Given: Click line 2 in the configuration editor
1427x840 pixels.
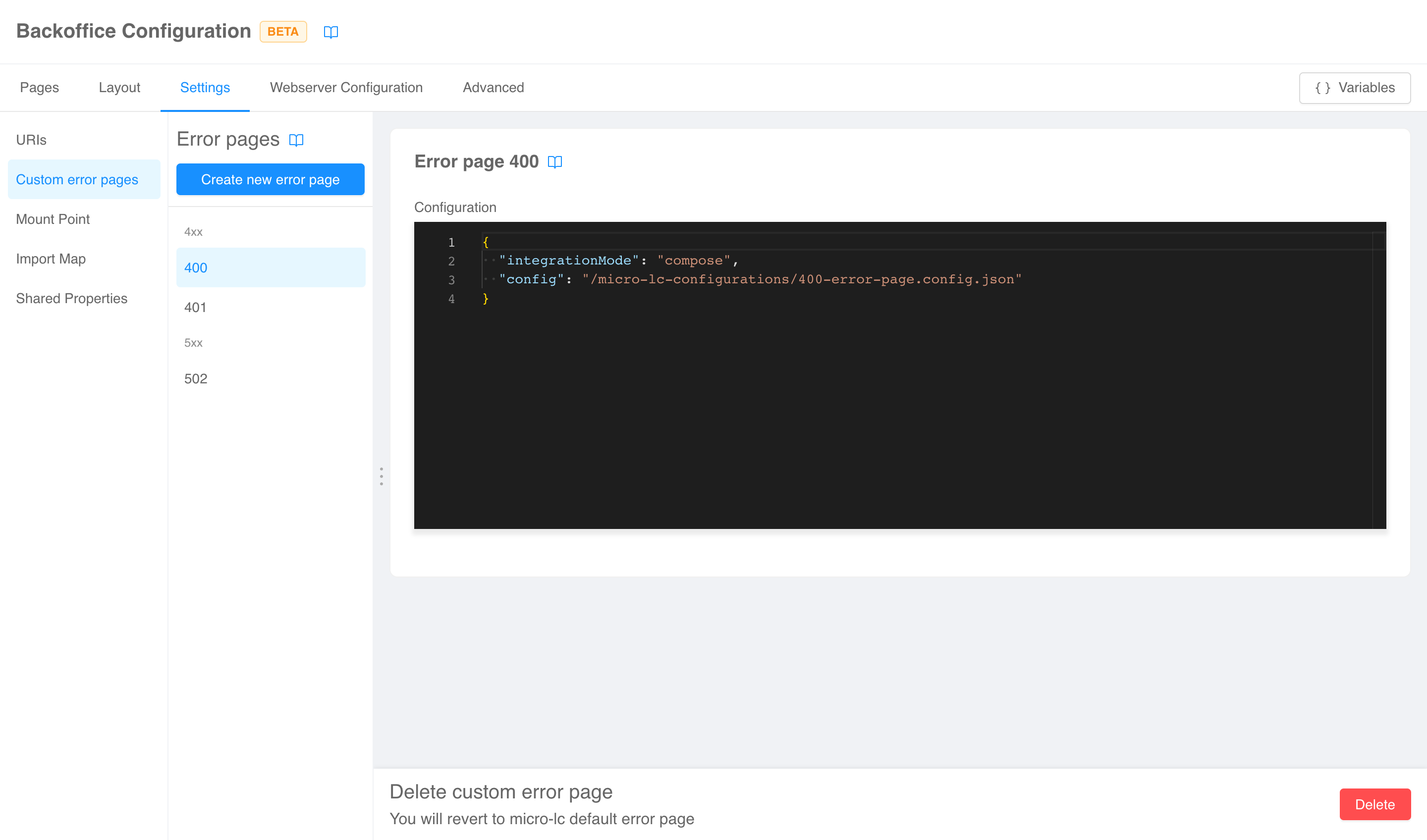Looking at the screenshot, I should 617,261.
